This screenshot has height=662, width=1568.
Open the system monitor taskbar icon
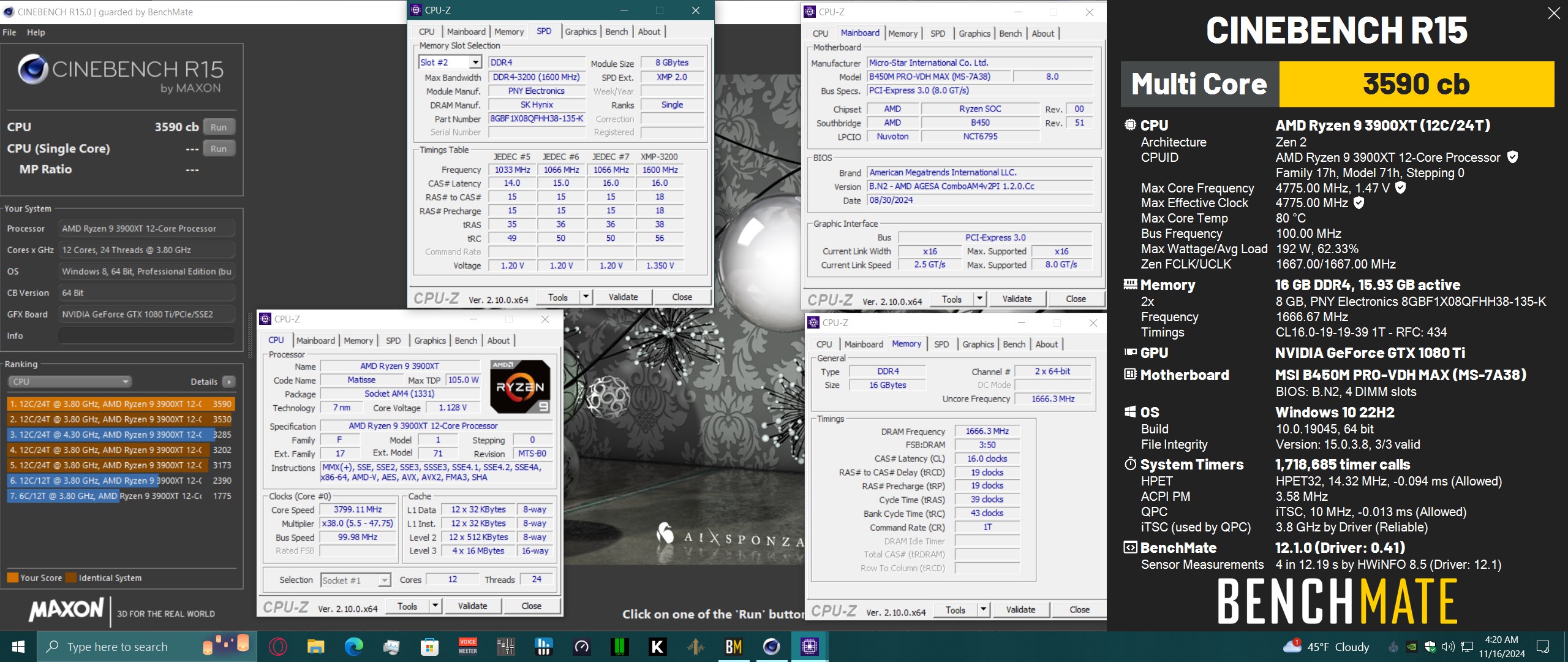click(391, 647)
